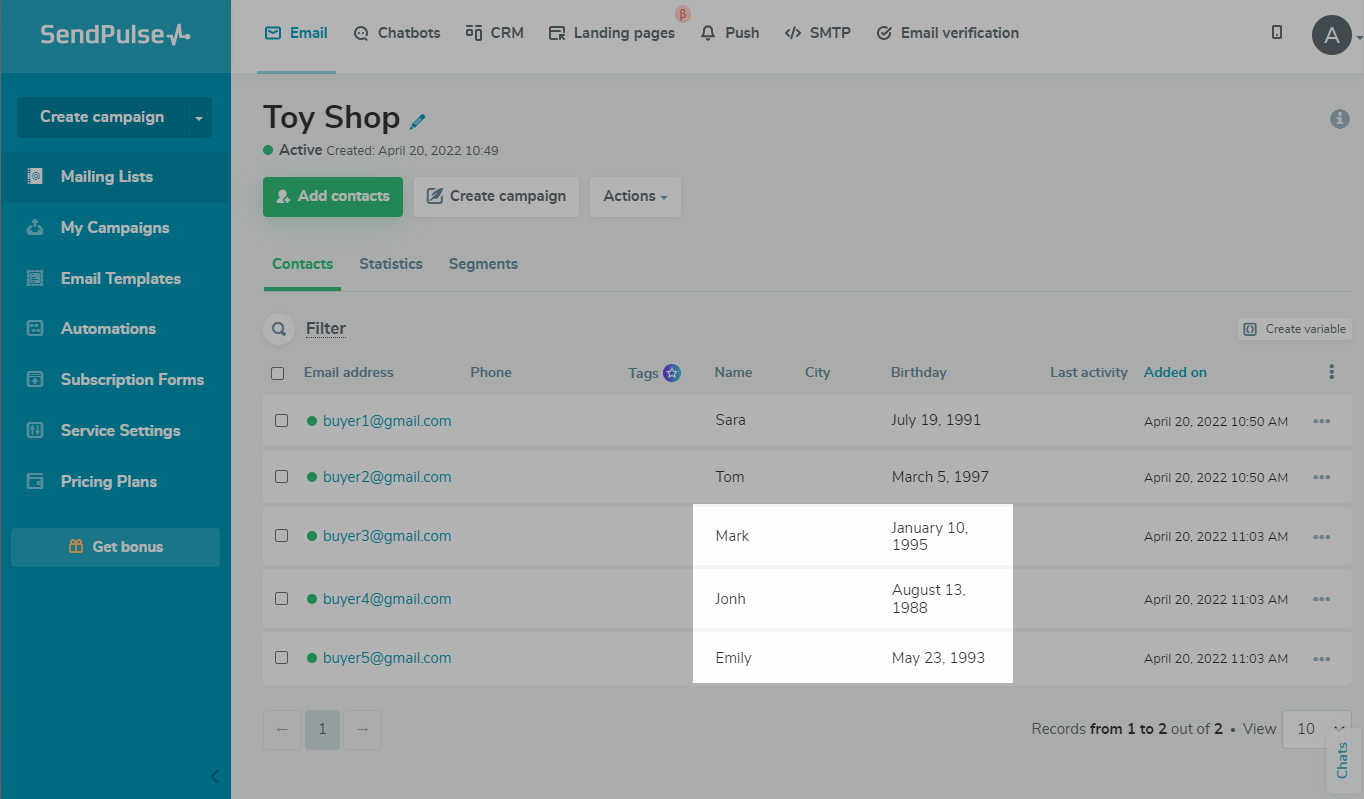Switch to the Contacts tab
Screen dimensions: 1364x799
(x=302, y=265)
